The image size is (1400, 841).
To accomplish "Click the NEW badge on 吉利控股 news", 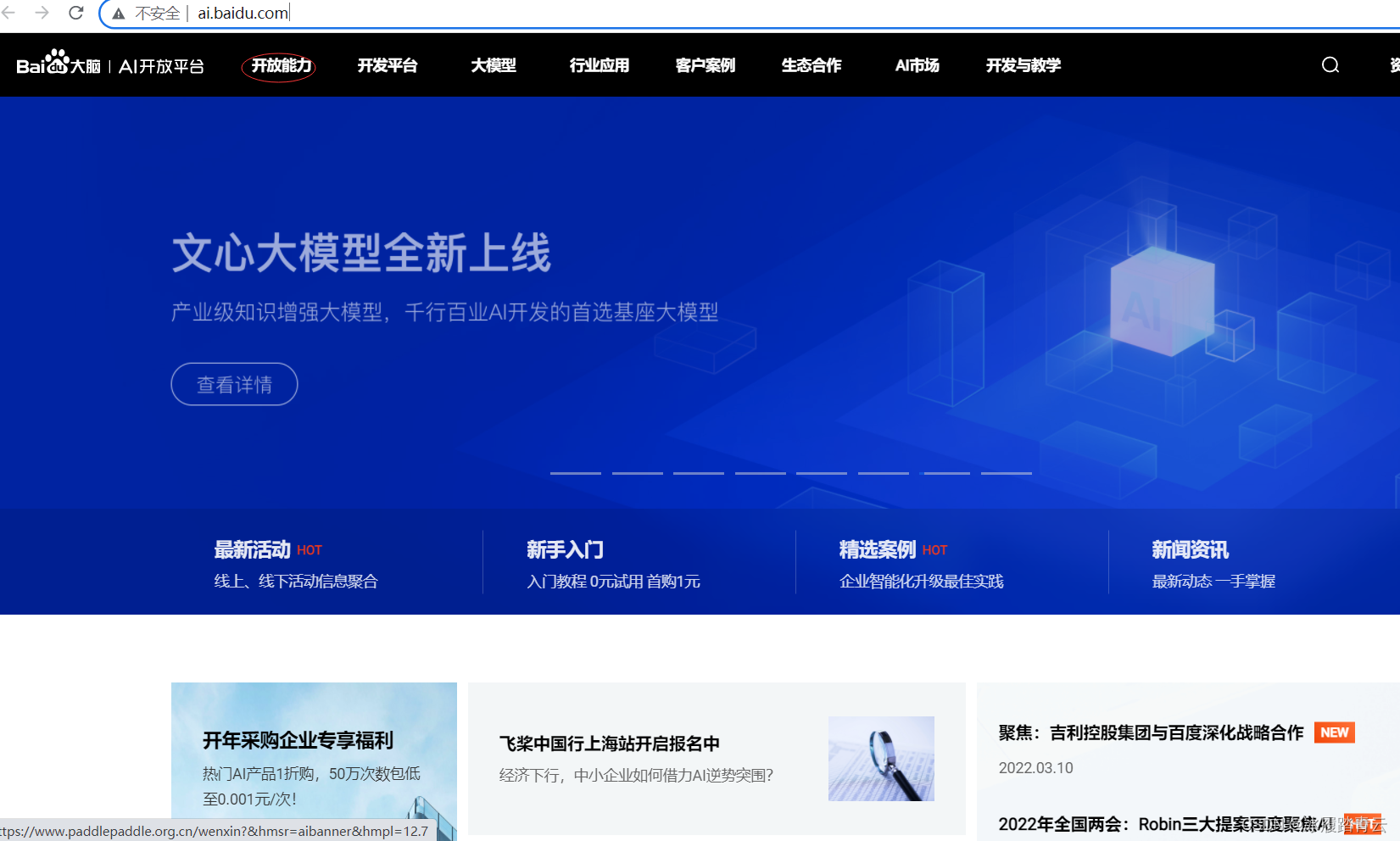I will pyautogui.click(x=1333, y=732).
